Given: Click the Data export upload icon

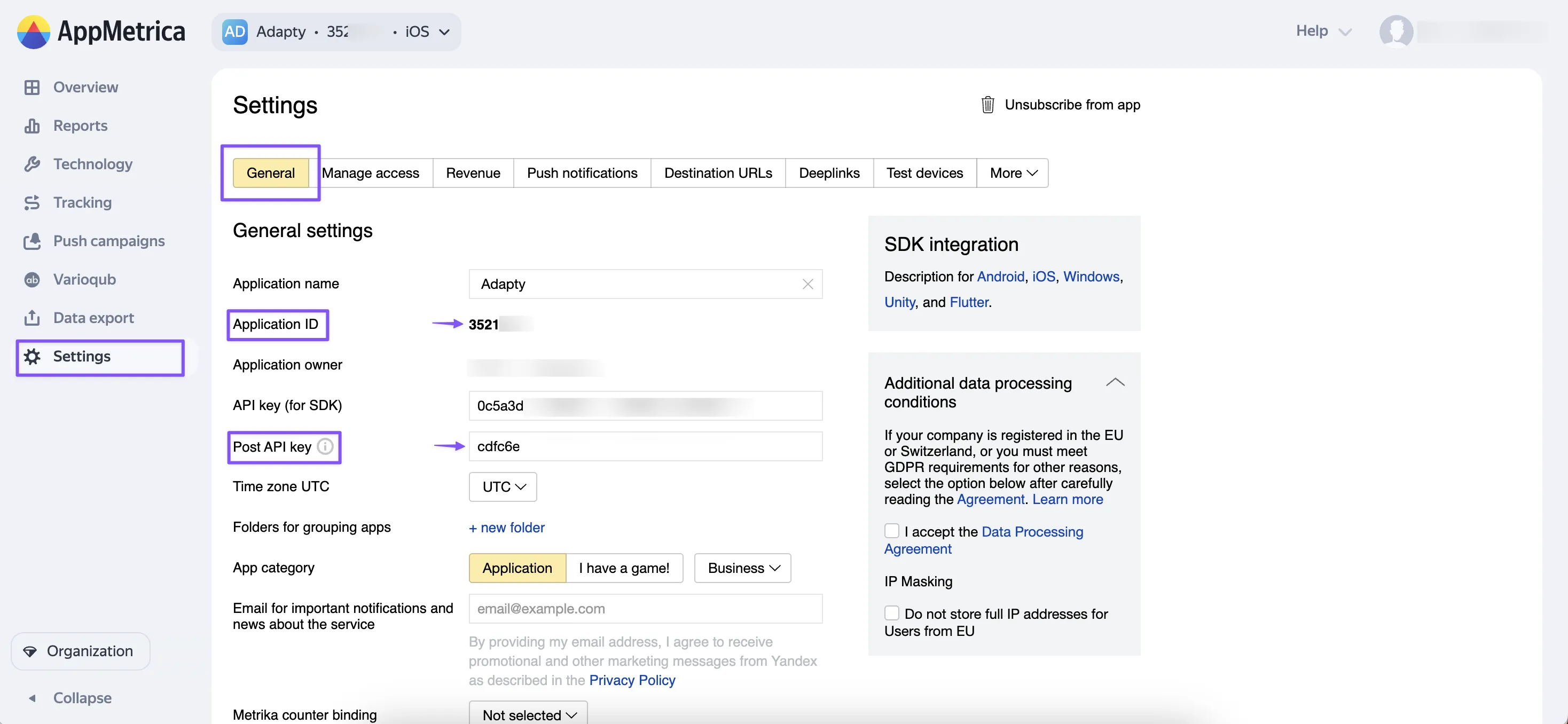Looking at the screenshot, I should click(x=32, y=318).
